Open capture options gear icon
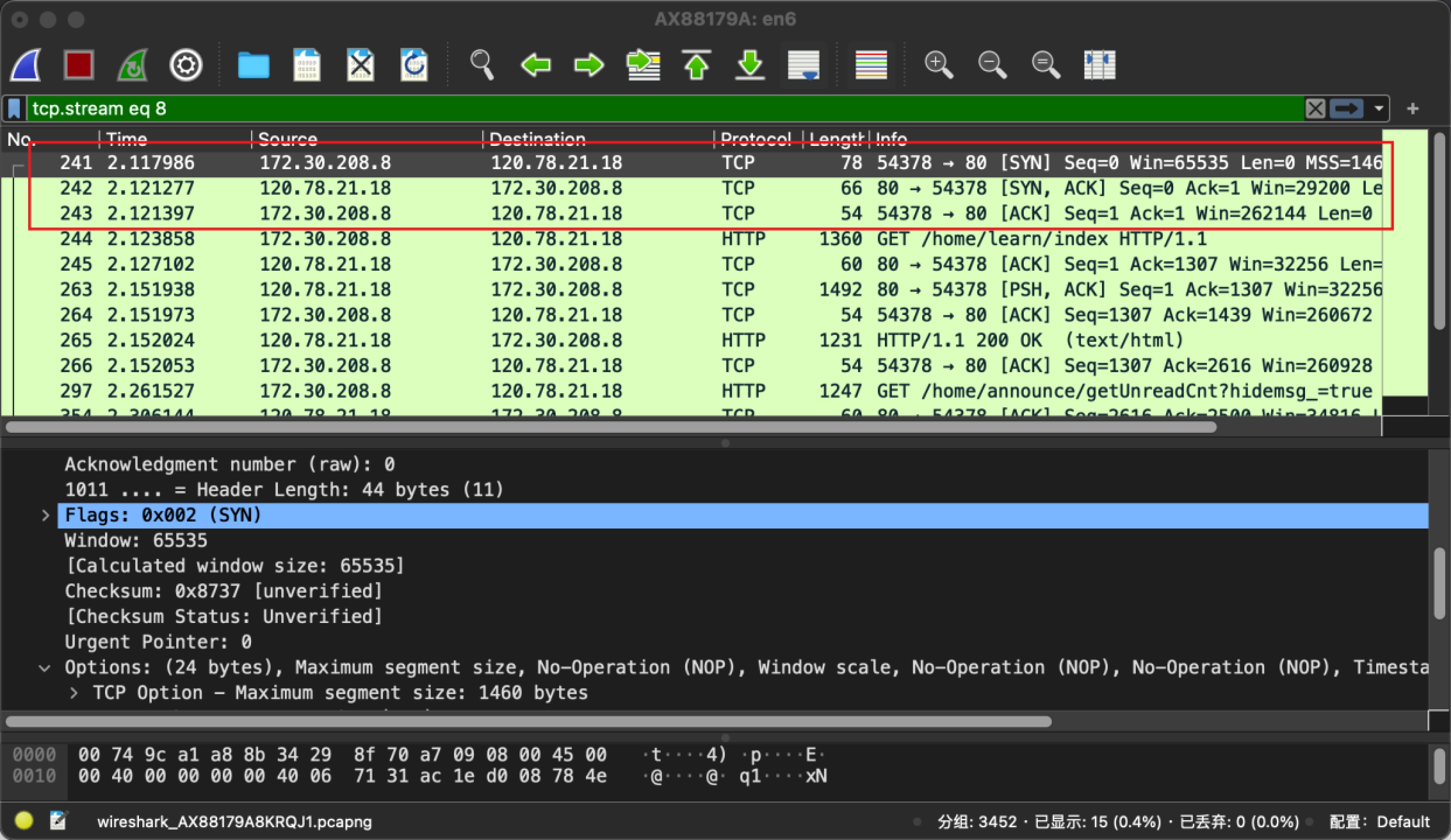This screenshot has height=840, width=1451. [186, 65]
